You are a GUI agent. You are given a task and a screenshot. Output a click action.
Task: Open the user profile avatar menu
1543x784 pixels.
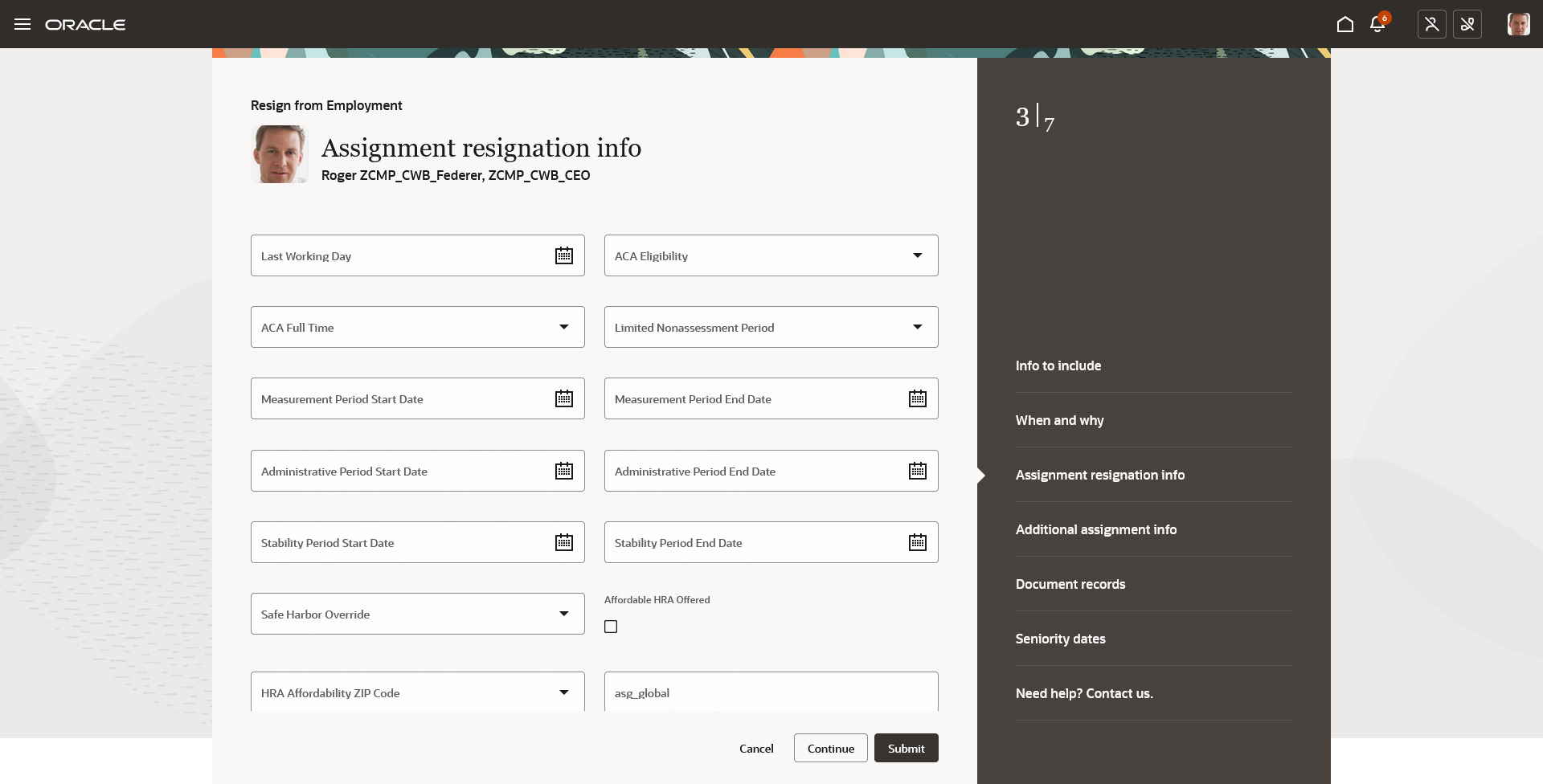click(1518, 24)
